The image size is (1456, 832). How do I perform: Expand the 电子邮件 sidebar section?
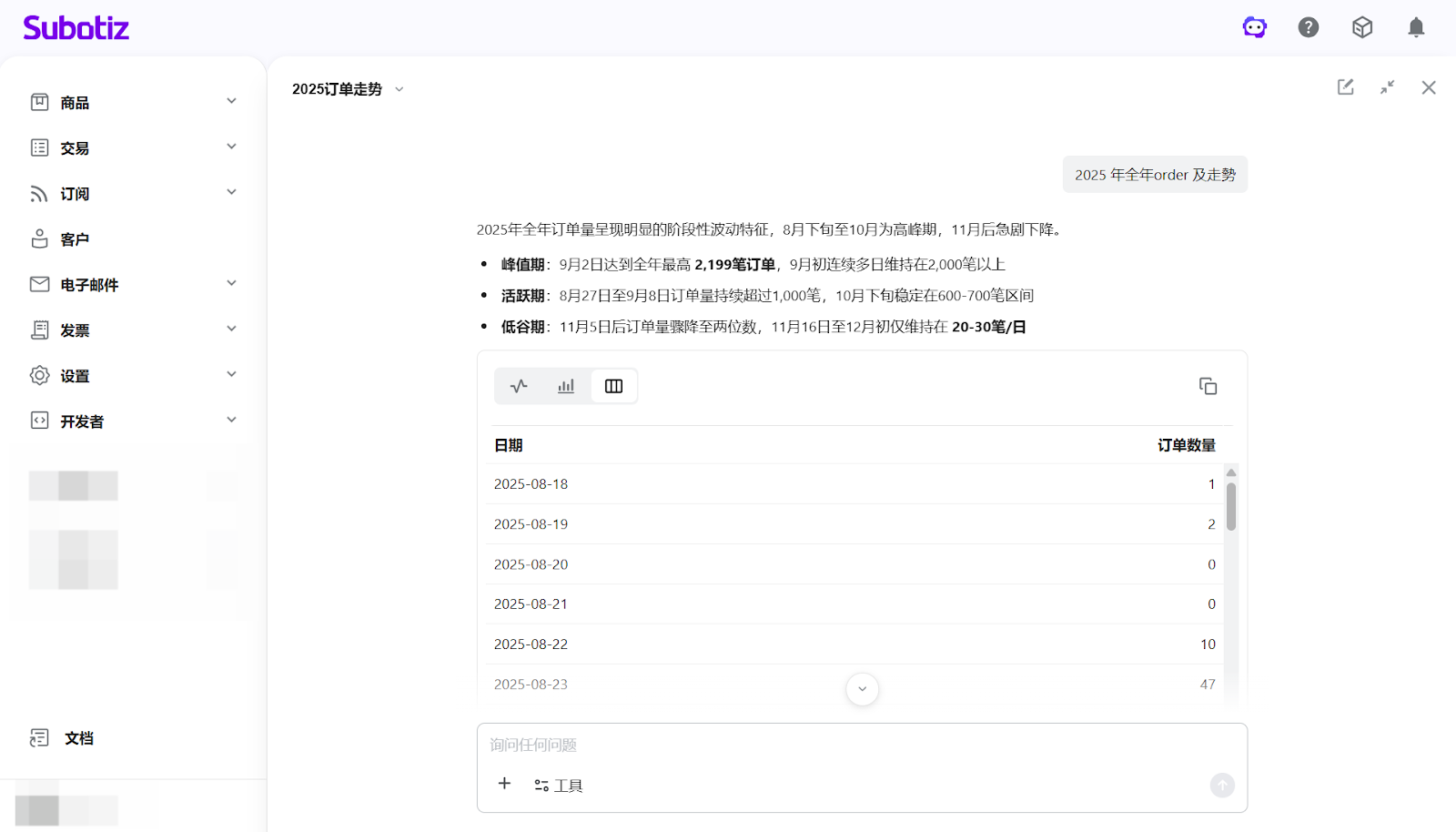pos(134,284)
